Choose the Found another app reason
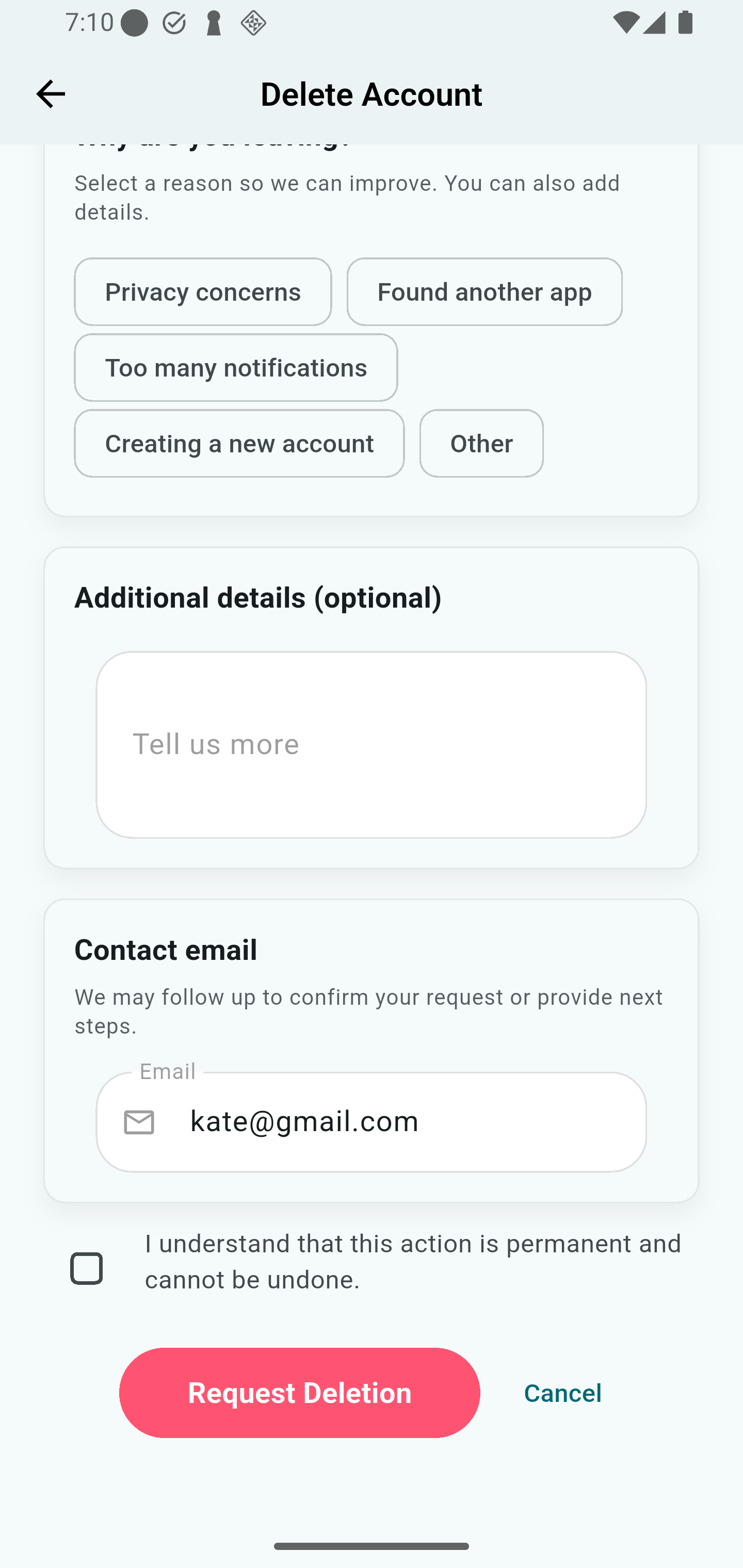The width and height of the screenshot is (743, 1568). coord(484,292)
